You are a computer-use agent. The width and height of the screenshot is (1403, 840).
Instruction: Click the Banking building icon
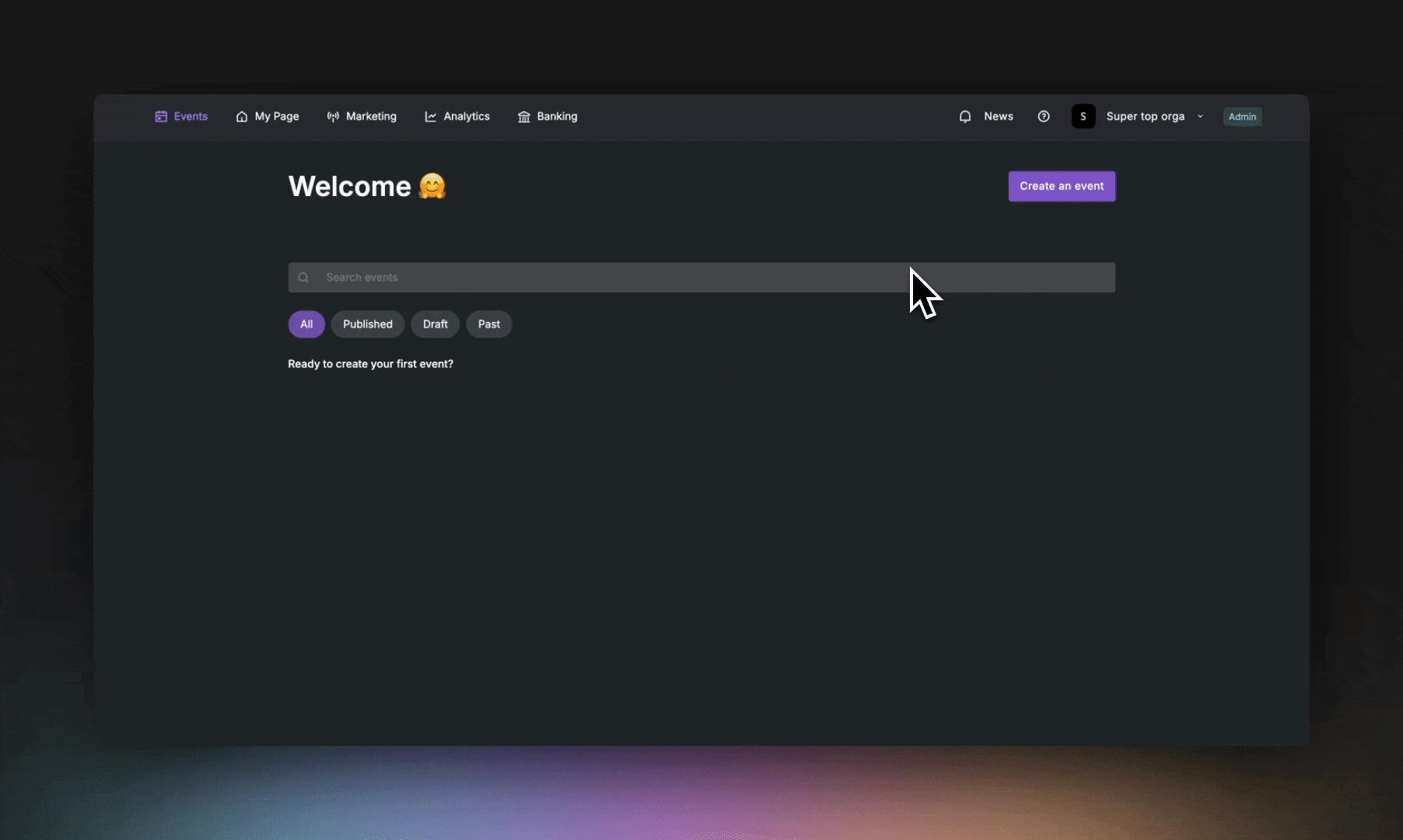(x=524, y=117)
